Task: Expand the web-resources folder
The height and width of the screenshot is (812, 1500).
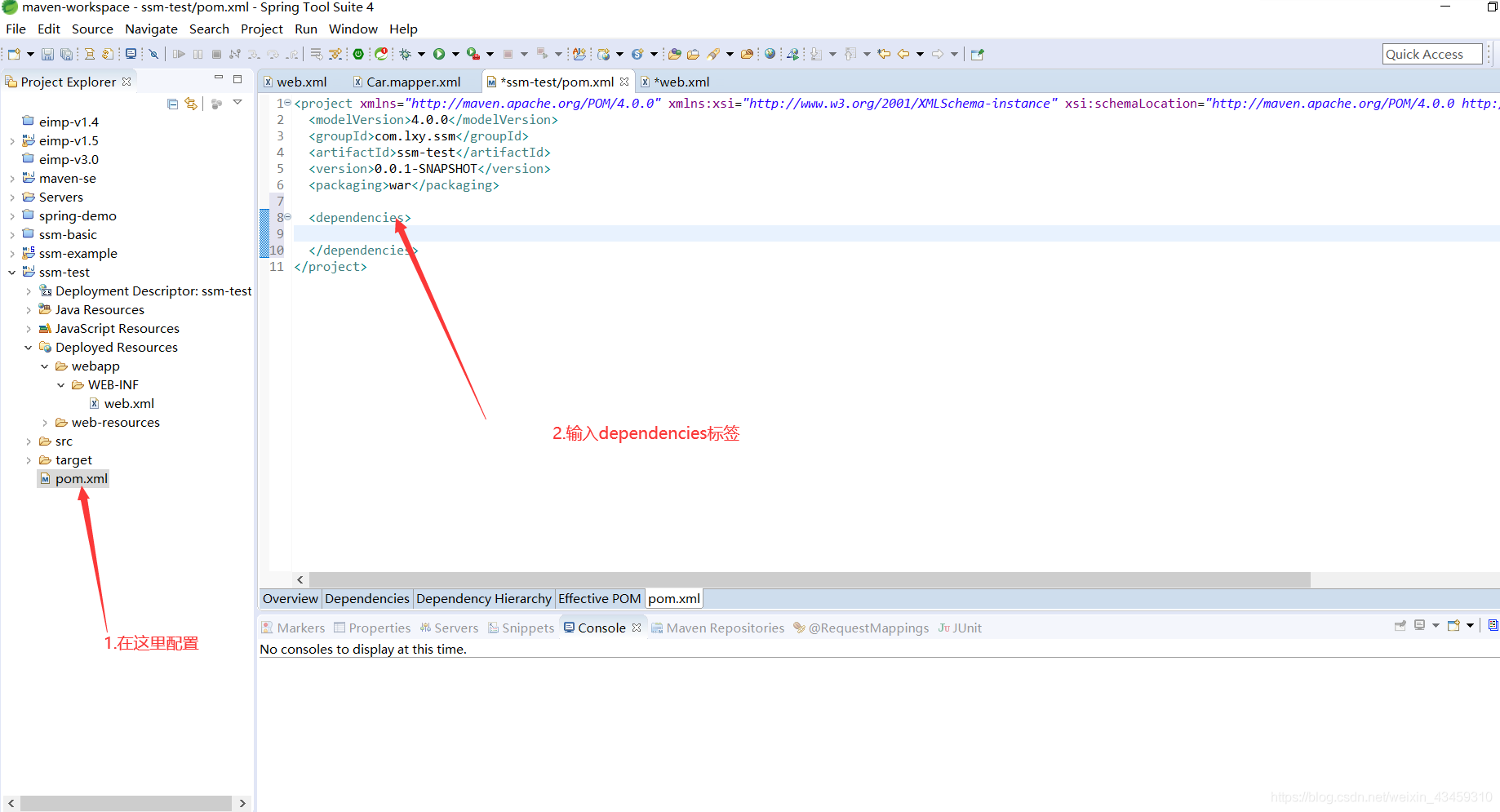Action: (x=45, y=423)
